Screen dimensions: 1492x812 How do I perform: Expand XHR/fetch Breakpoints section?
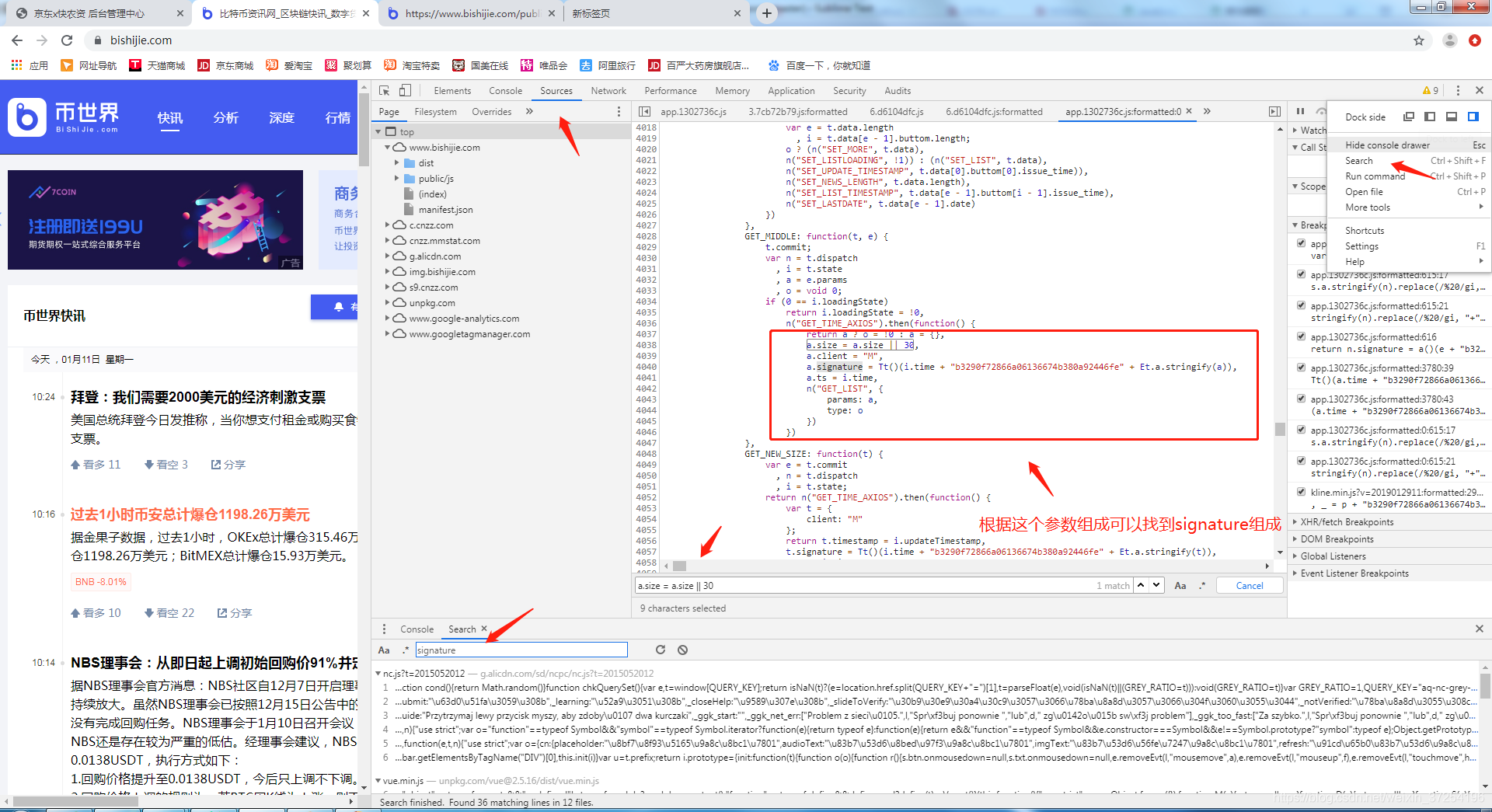point(1346,522)
